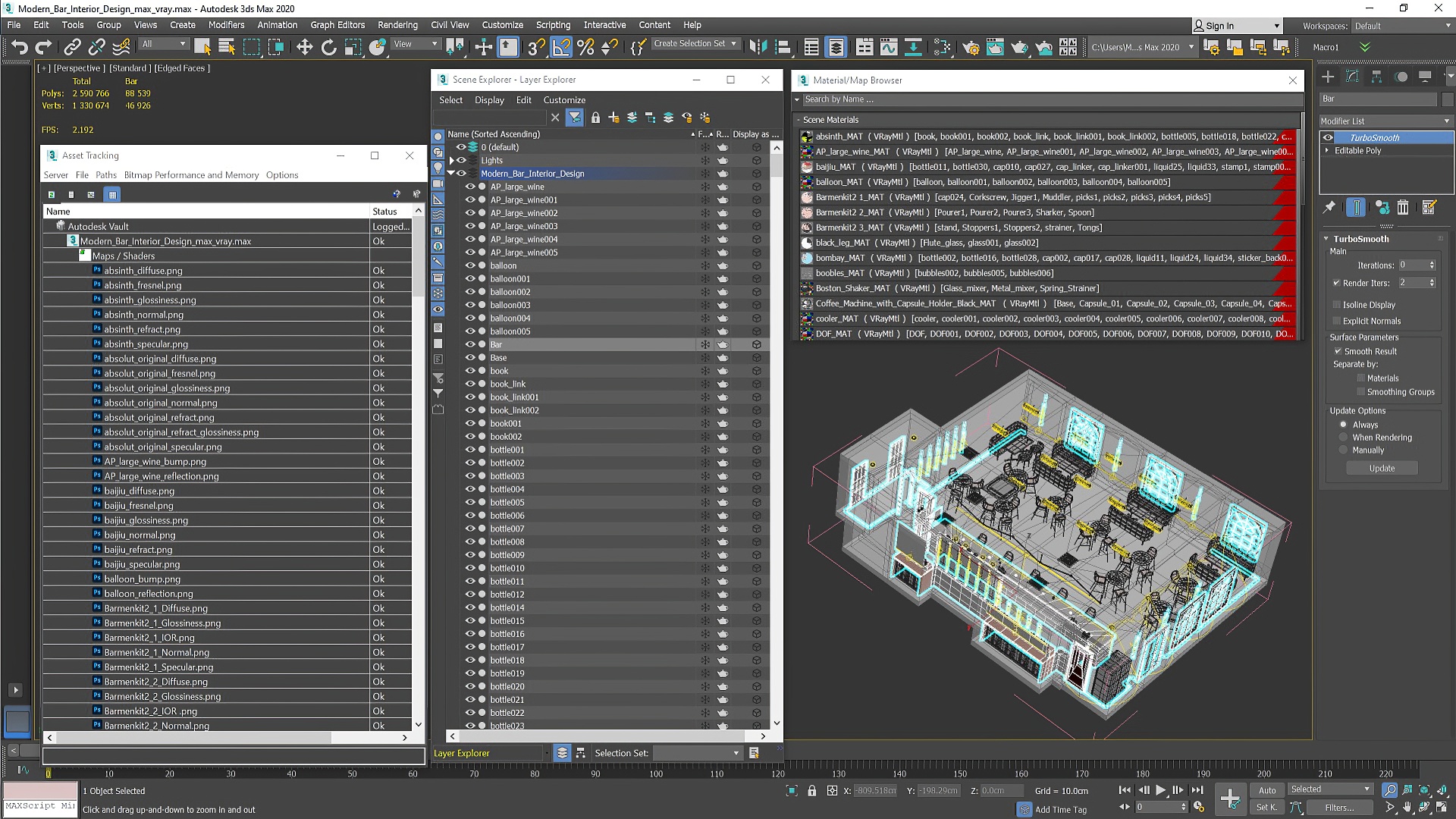1456x819 pixels.
Task: Click the Set Key mode button
Action: (x=1266, y=808)
